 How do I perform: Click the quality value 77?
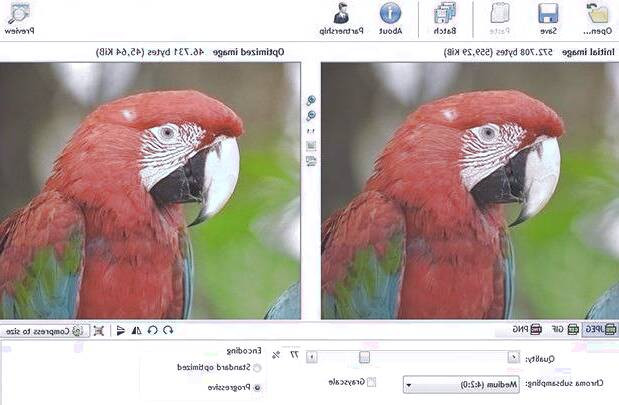pyautogui.click(x=294, y=355)
